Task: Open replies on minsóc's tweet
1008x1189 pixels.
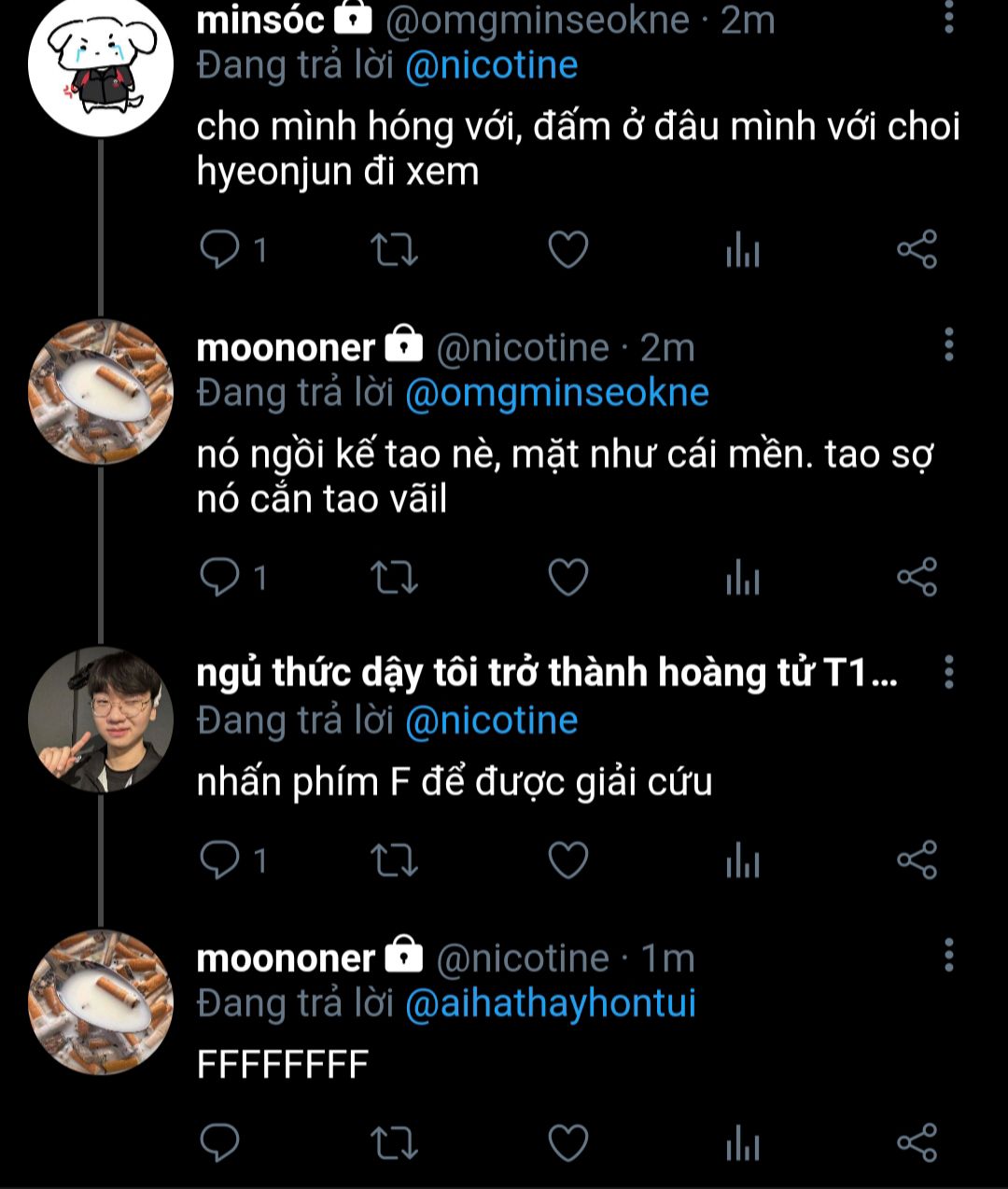Action: pos(221,250)
